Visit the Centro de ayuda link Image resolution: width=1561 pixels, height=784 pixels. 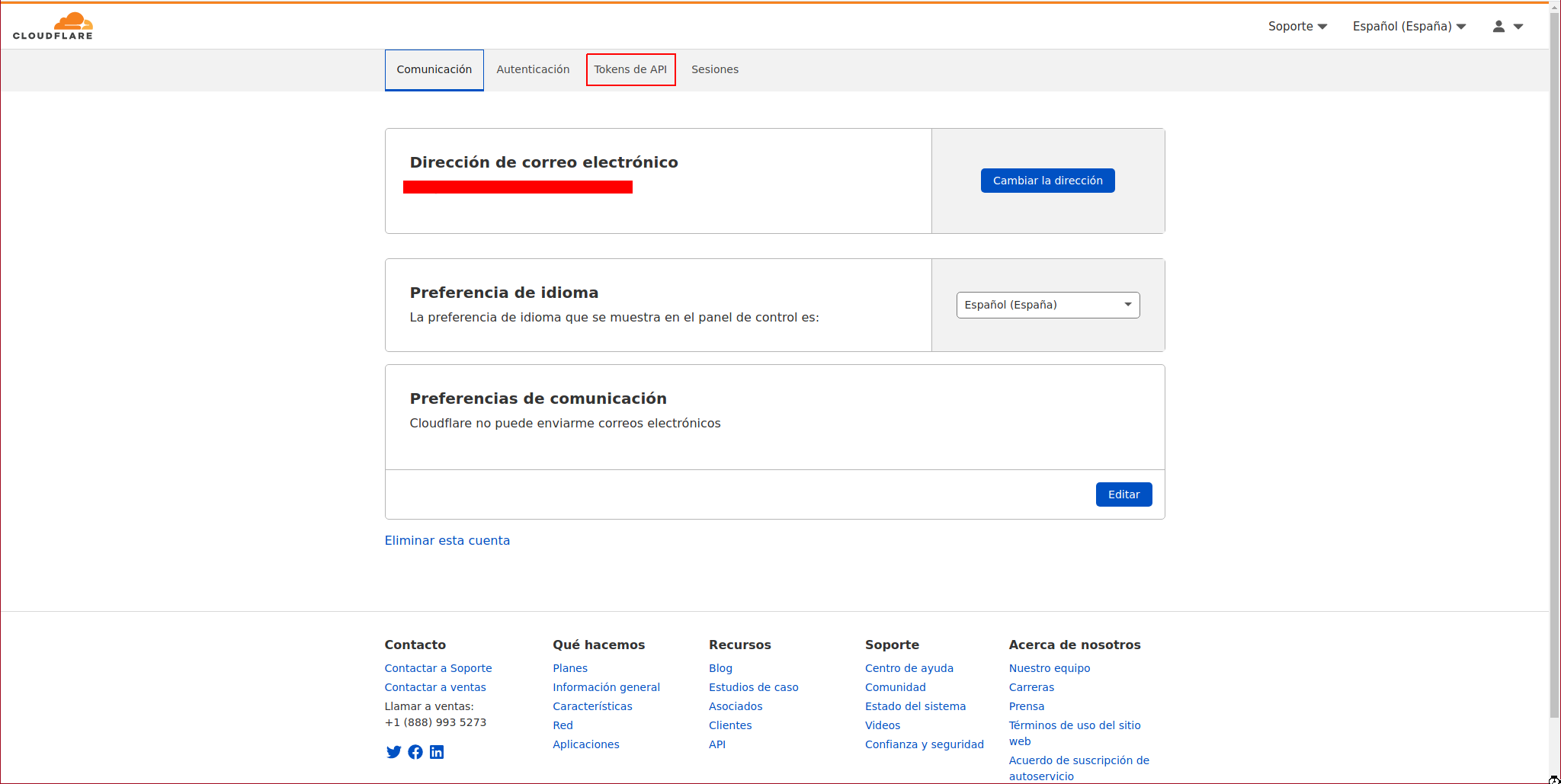(909, 668)
